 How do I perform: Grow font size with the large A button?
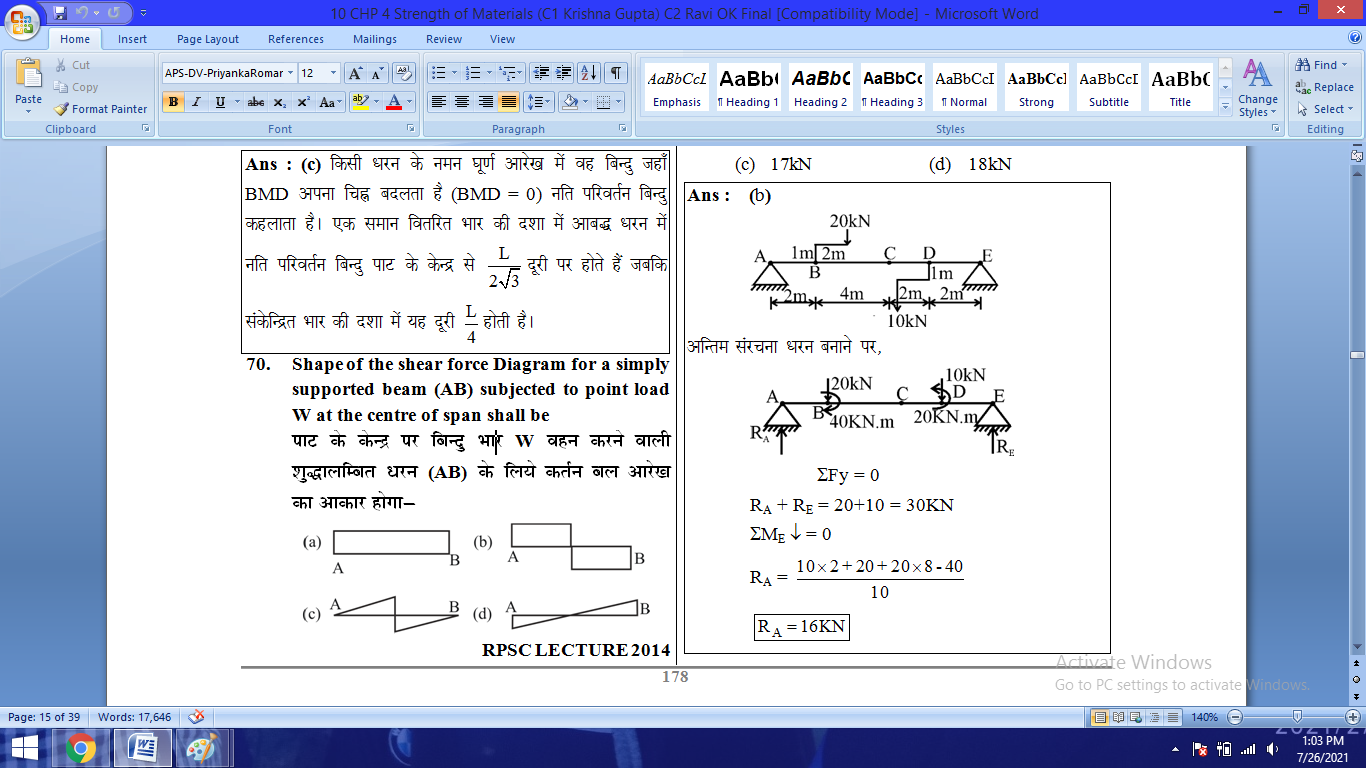click(x=355, y=73)
